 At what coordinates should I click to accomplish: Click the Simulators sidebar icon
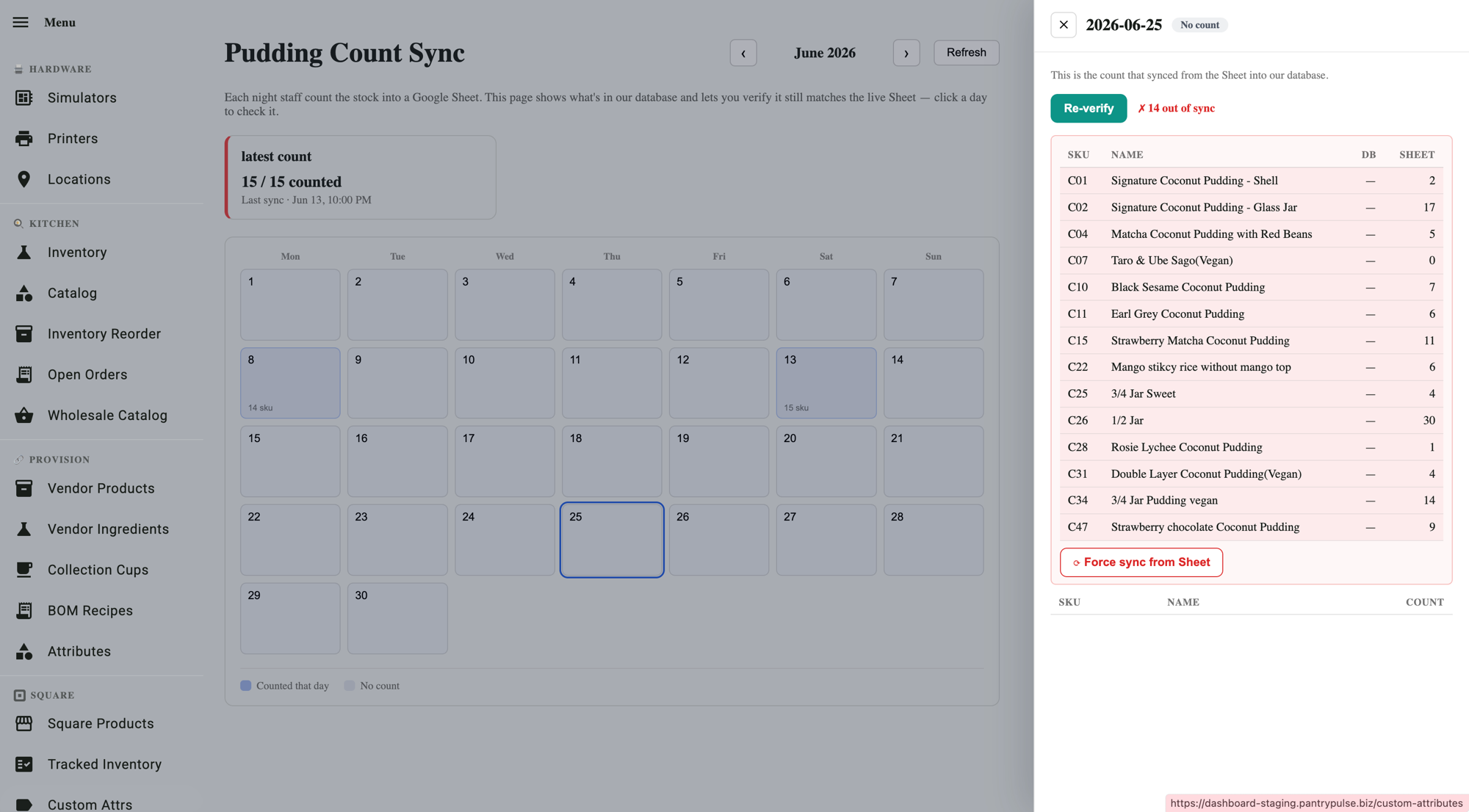24,98
